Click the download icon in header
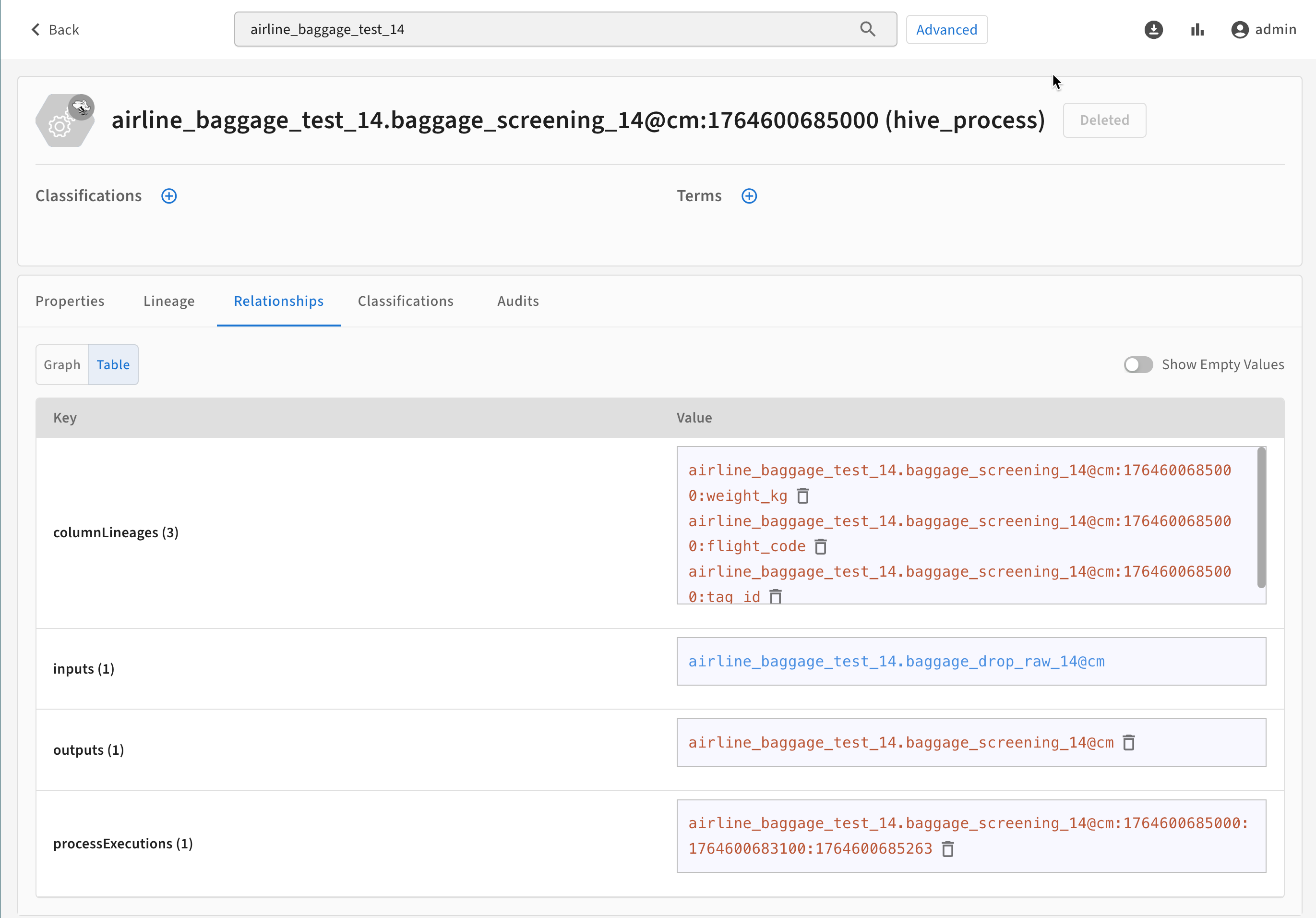This screenshot has height=918, width=1316. point(1153,29)
